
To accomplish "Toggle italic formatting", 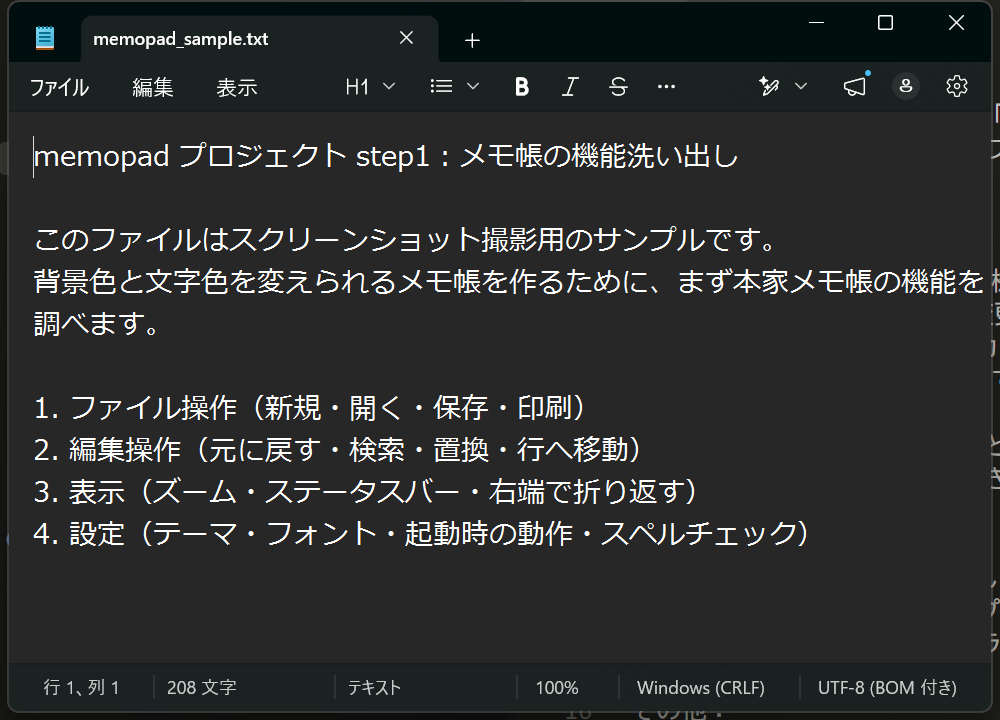I will (570, 86).
